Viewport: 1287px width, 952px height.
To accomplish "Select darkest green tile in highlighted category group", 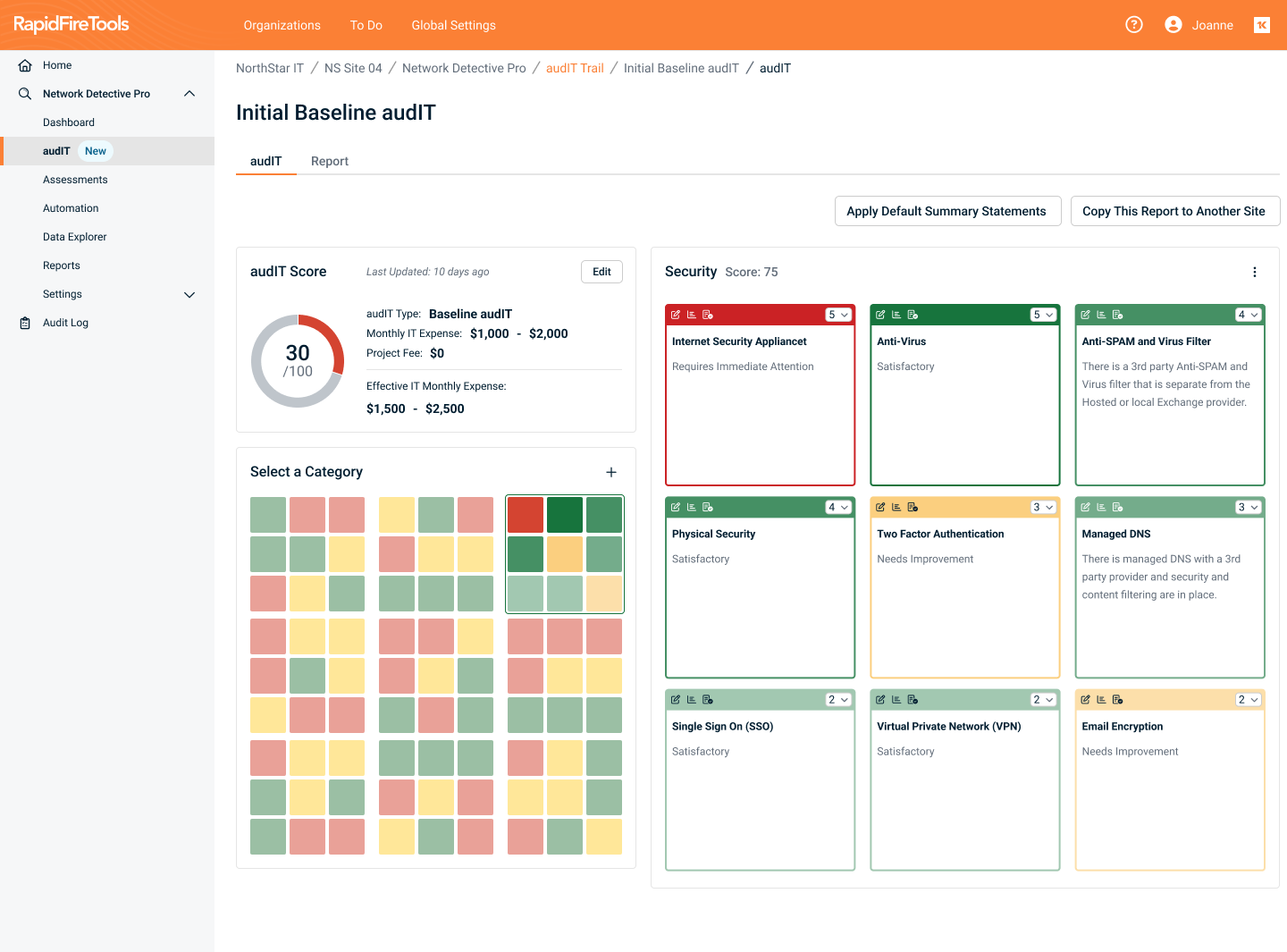I will tap(565, 515).
